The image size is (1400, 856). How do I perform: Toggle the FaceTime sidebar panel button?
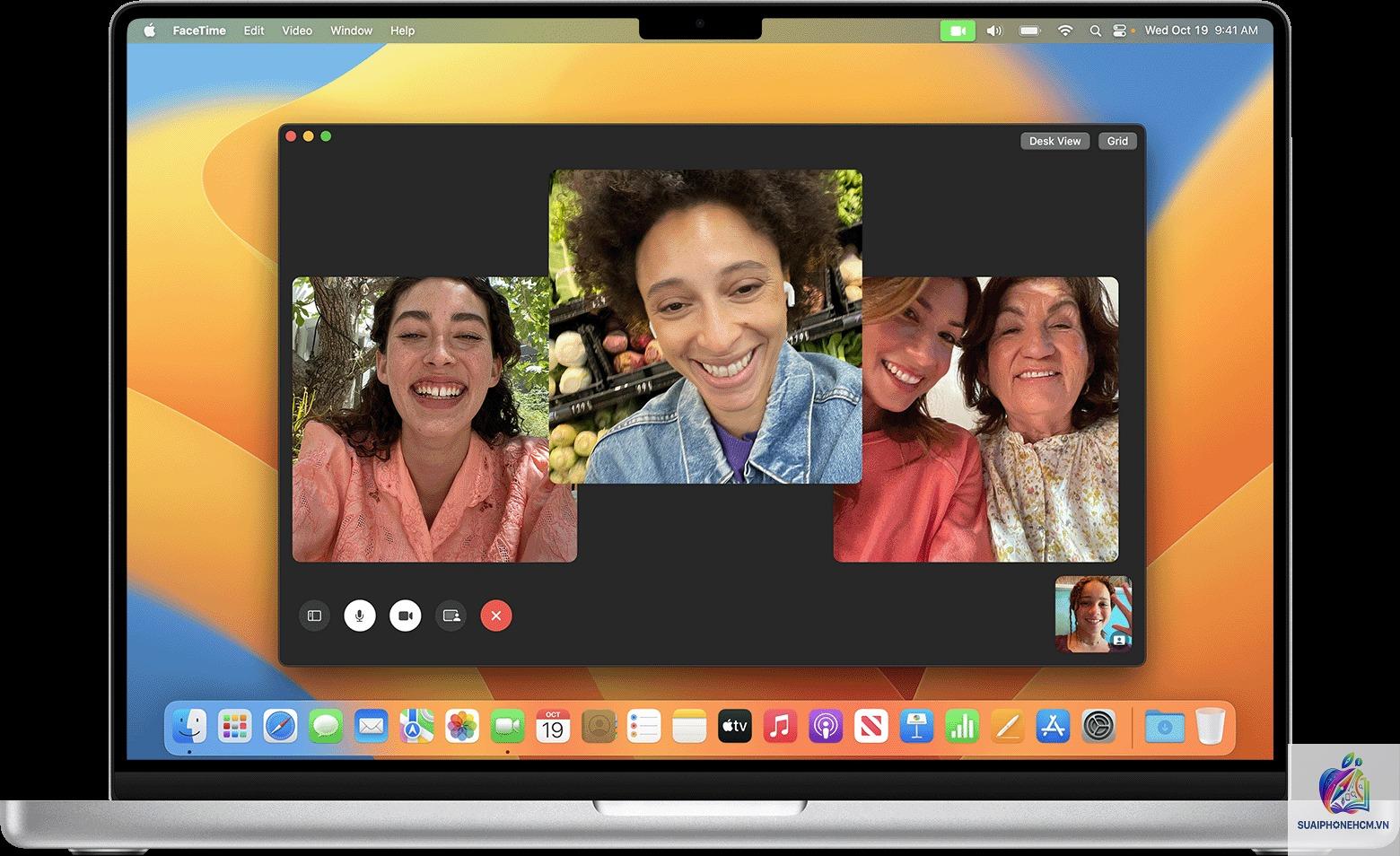(314, 616)
